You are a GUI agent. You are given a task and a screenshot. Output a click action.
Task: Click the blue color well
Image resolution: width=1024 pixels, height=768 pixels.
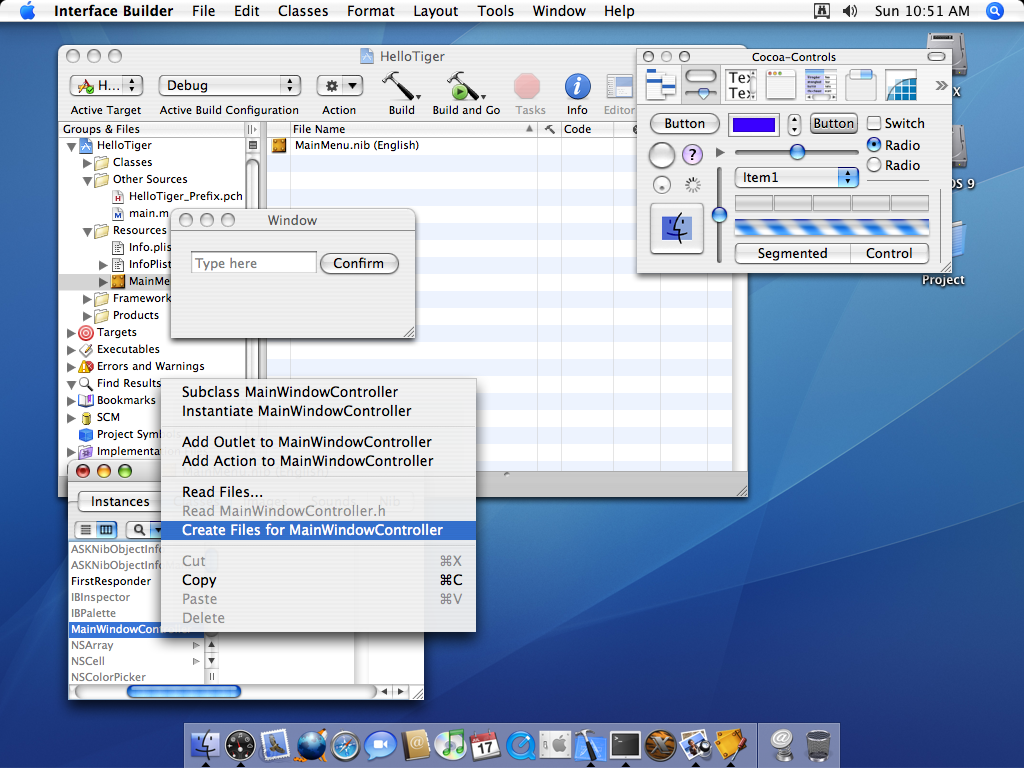[754, 125]
